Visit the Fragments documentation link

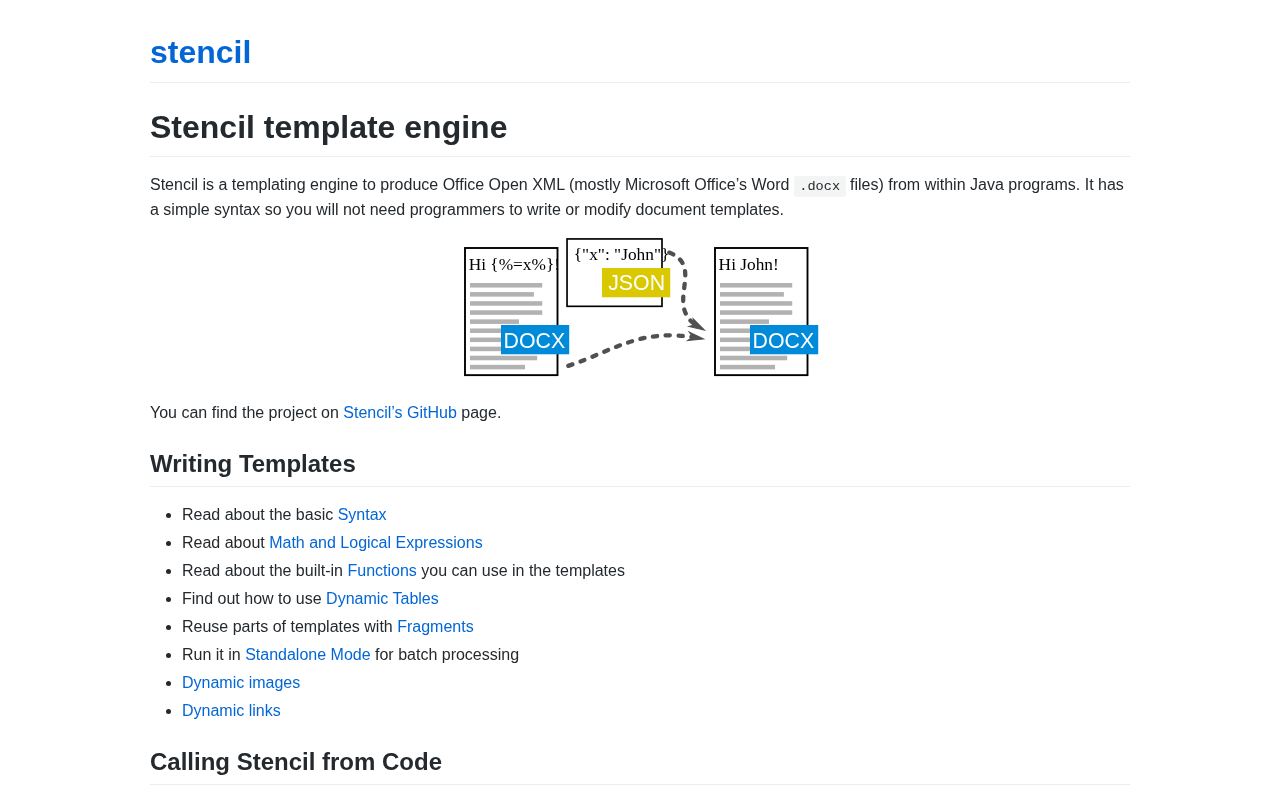[x=435, y=627]
